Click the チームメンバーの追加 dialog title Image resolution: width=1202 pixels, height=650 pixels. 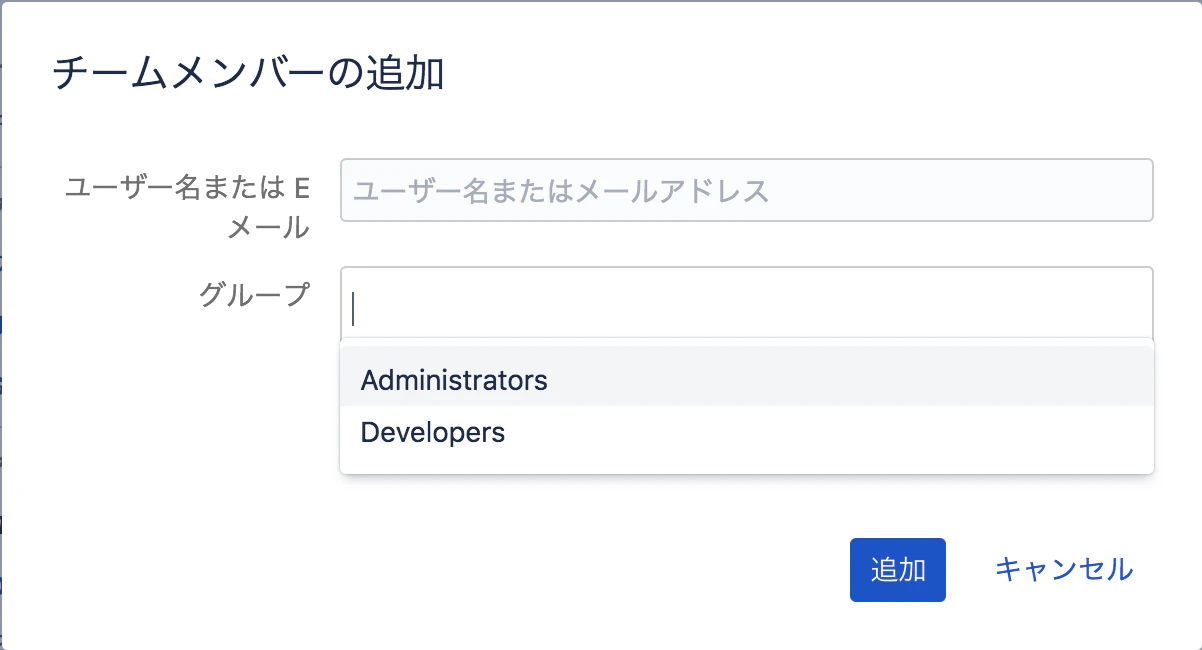tap(248, 75)
